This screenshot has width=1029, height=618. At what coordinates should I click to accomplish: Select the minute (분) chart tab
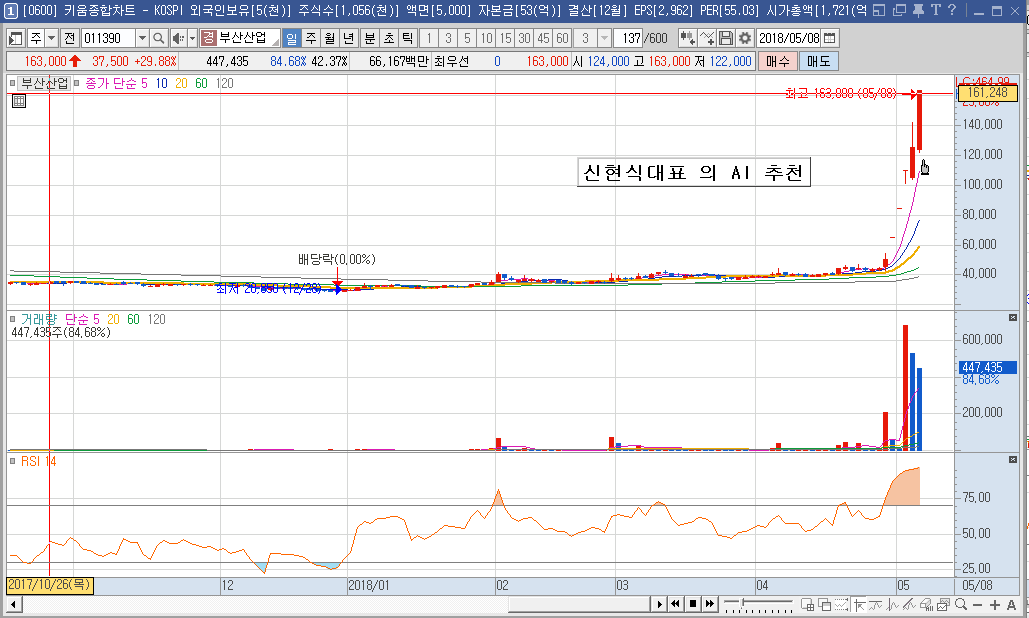369,38
